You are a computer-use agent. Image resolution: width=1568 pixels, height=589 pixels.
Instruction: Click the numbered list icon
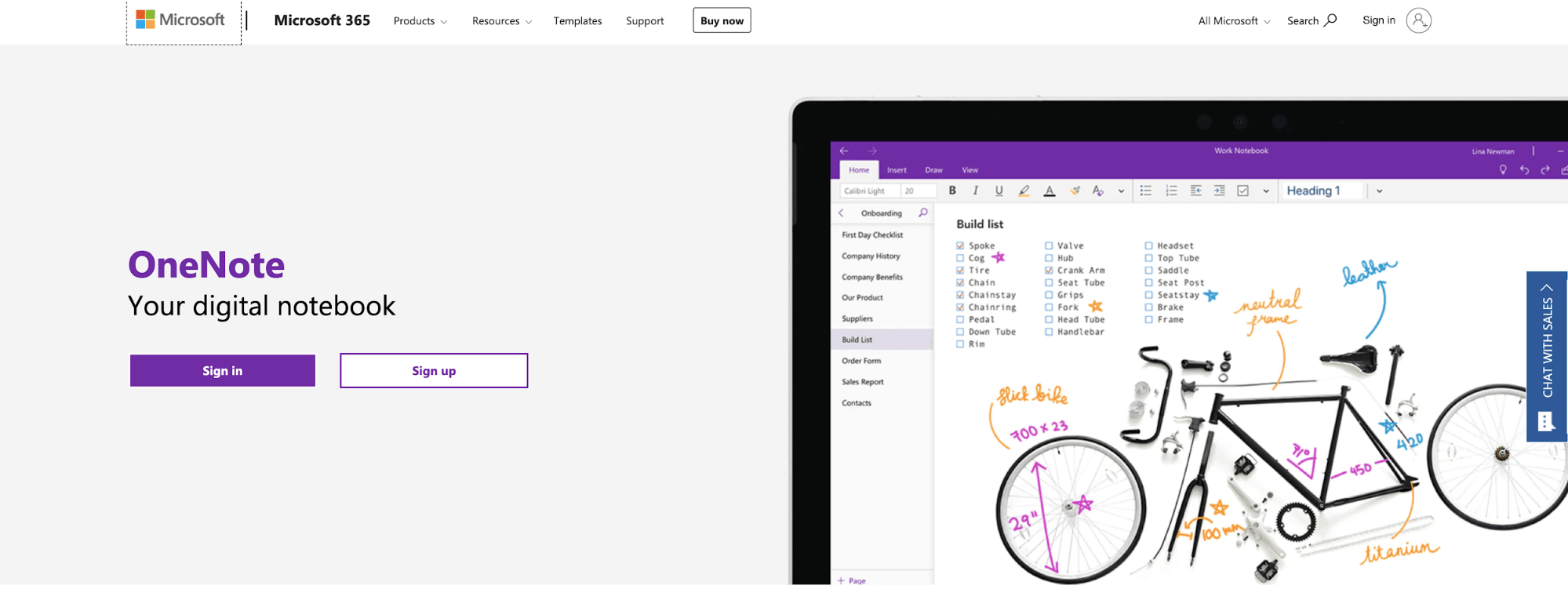(x=1171, y=191)
